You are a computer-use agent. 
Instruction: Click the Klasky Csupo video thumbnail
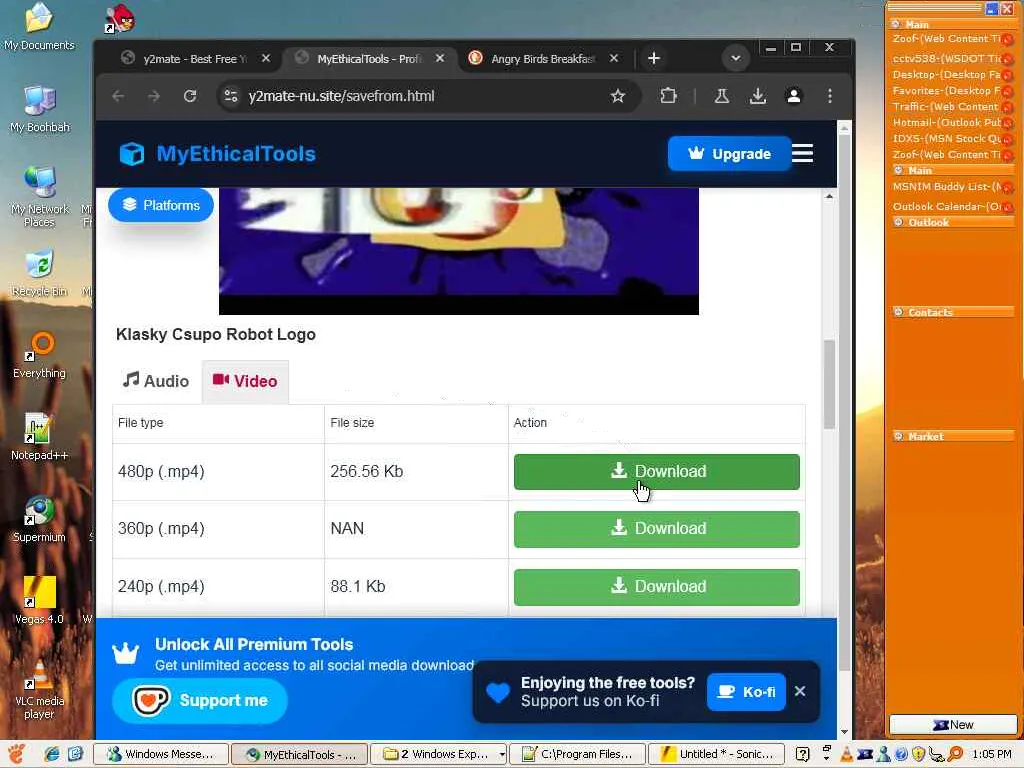click(458, 251)
